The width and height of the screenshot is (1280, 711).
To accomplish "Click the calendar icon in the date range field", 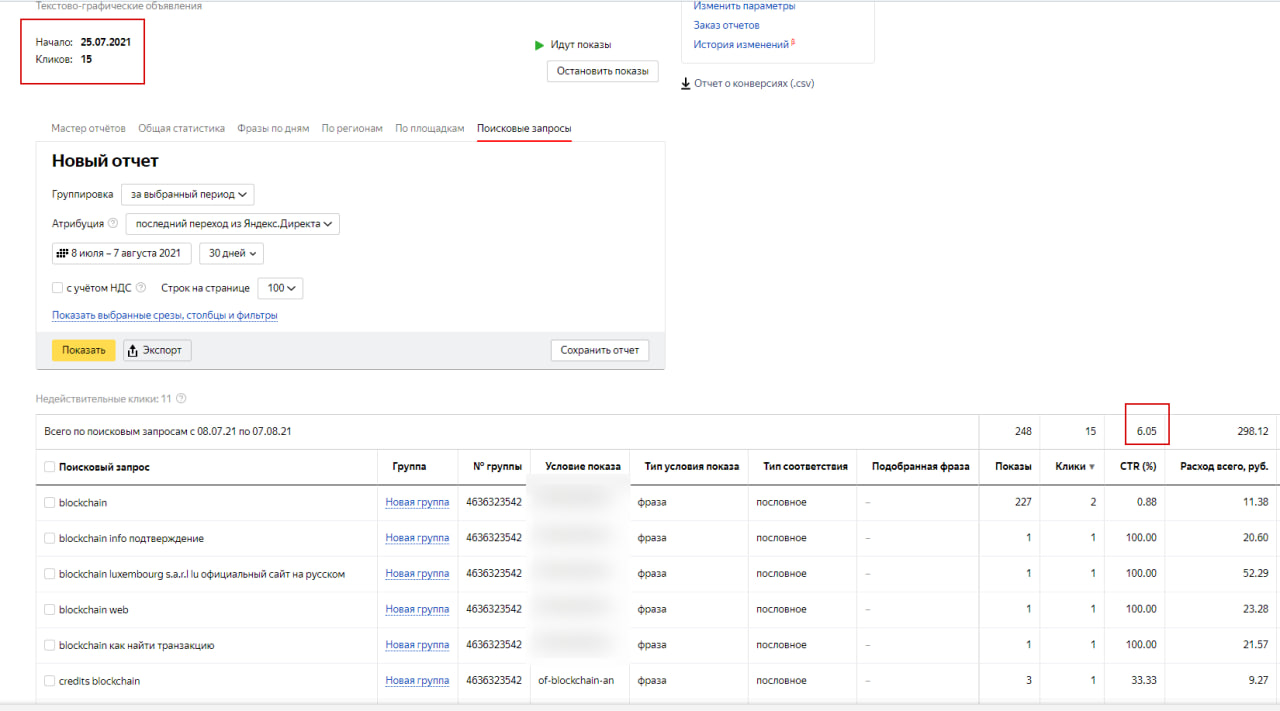I will click(61, 253).
